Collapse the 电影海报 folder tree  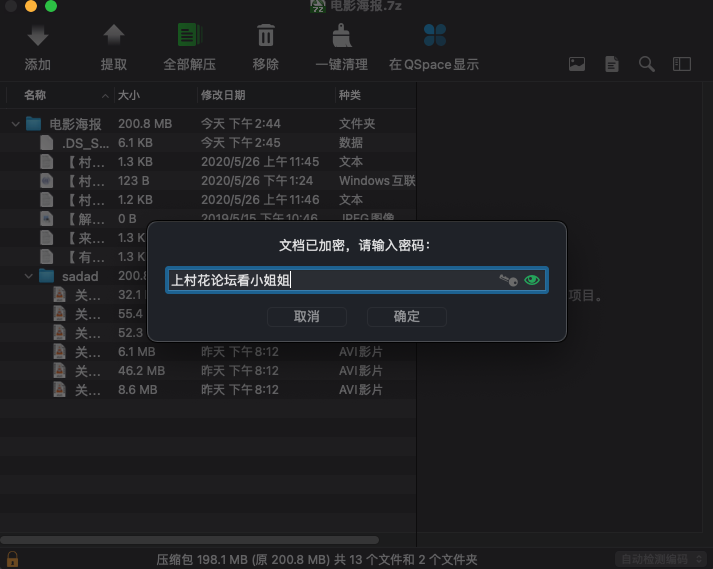click(15, 124)
